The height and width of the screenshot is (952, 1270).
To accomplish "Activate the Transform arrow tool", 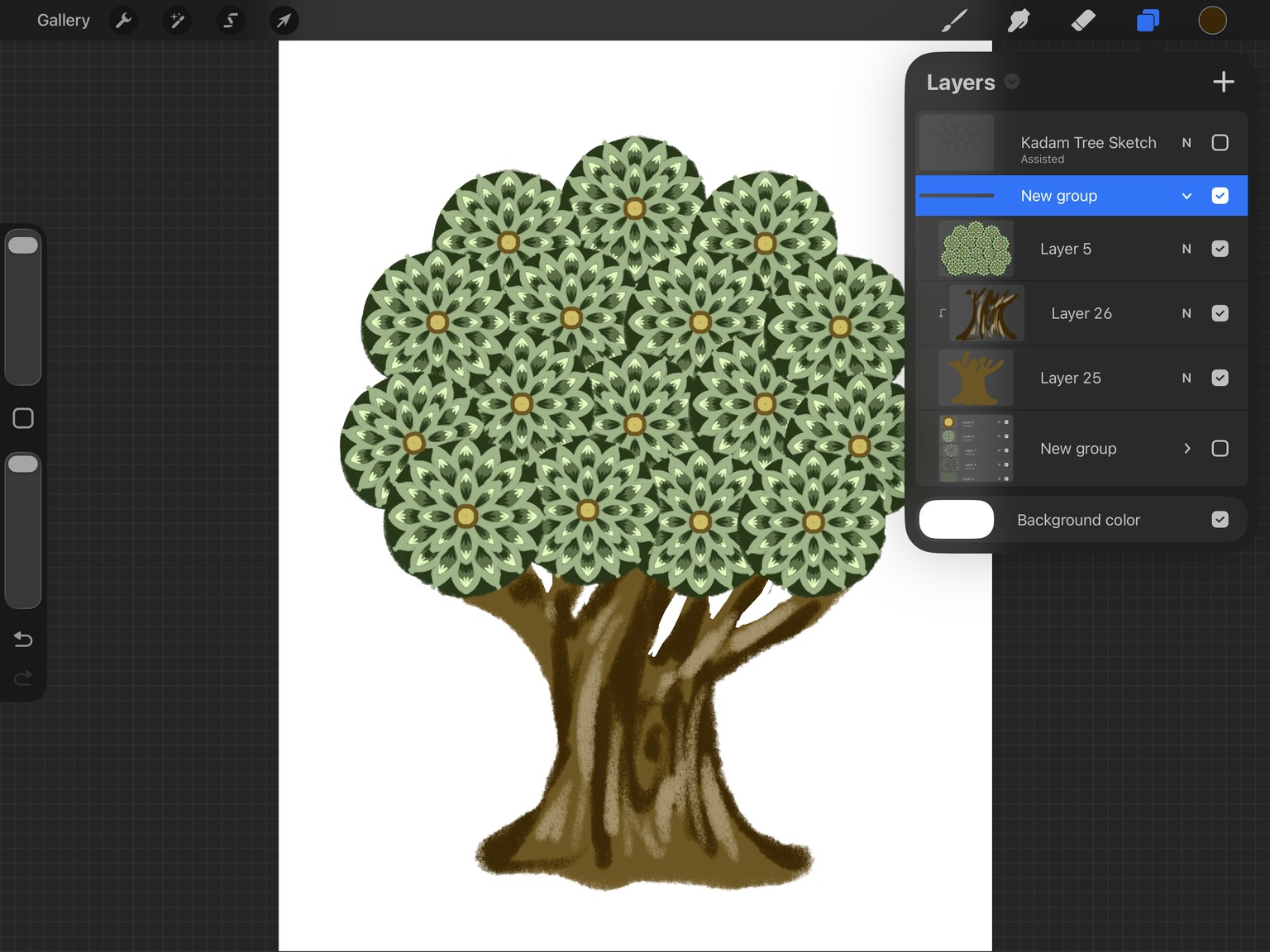I will pos(284,20).
